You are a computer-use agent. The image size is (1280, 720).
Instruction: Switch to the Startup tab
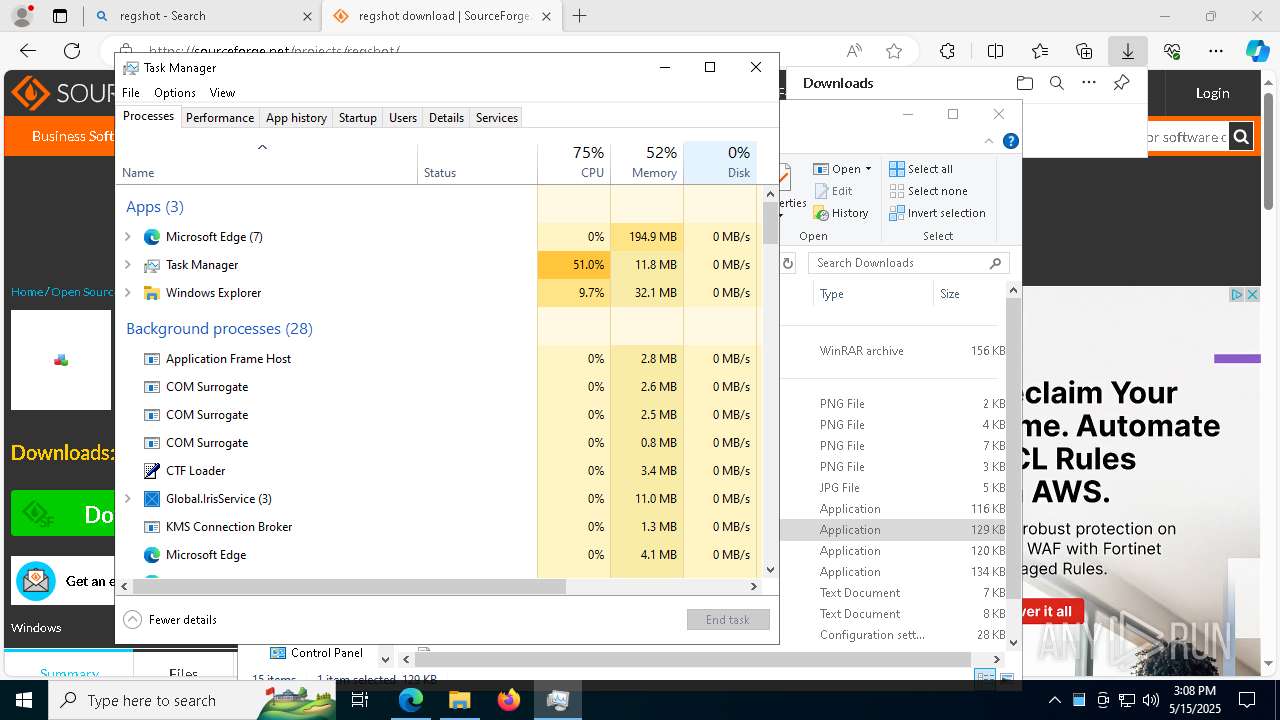pyautogui.click(x=357, y=117)
